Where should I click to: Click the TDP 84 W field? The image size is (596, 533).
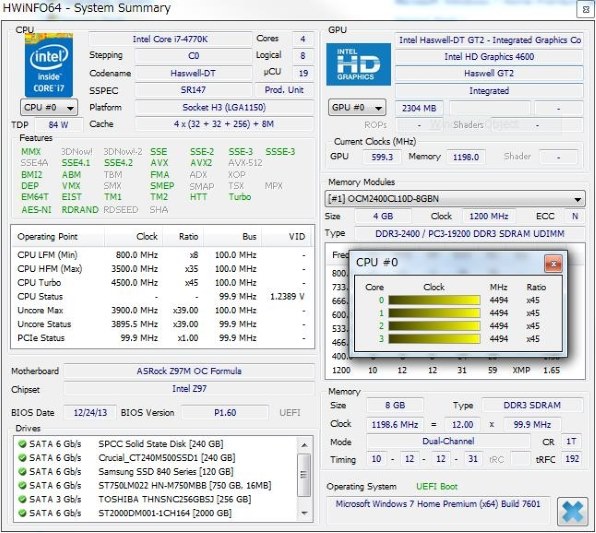pos(59,125)
